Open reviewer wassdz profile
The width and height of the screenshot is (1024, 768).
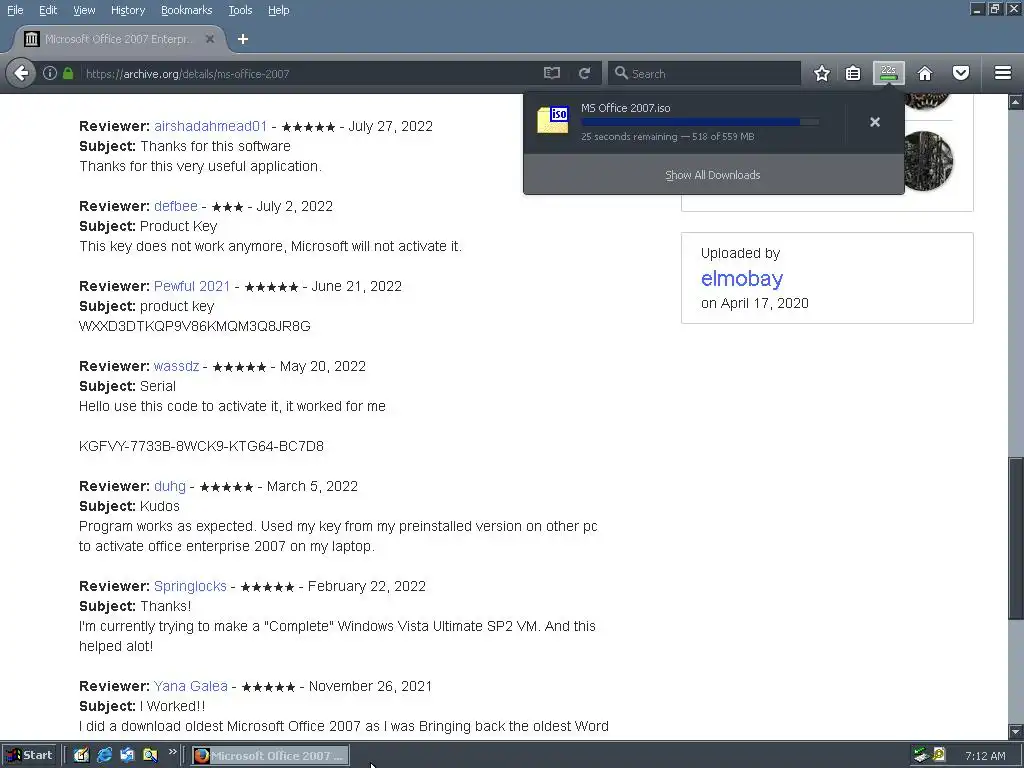pos(176,366)
